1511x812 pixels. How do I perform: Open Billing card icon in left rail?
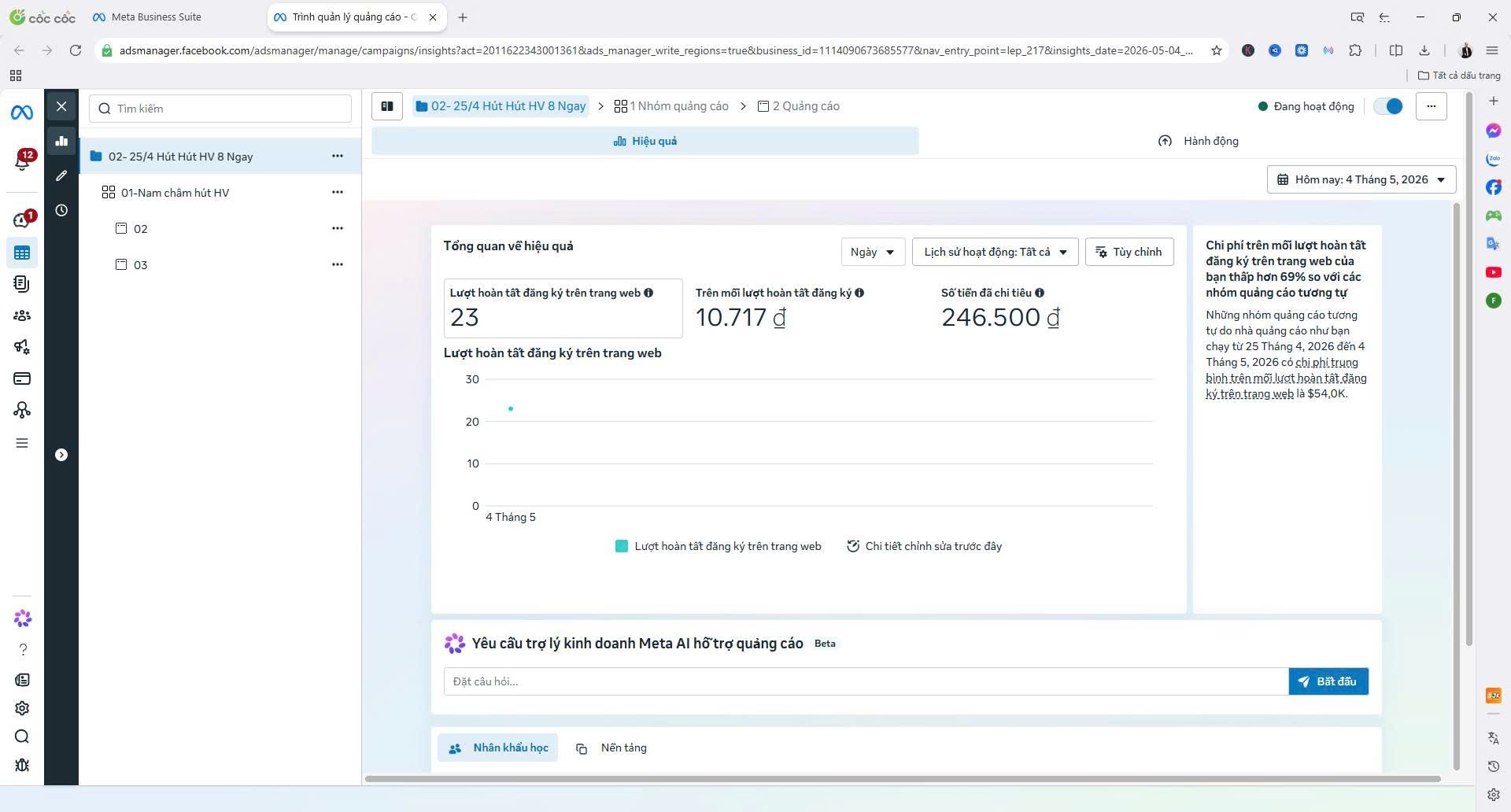(x=22, y=378)
